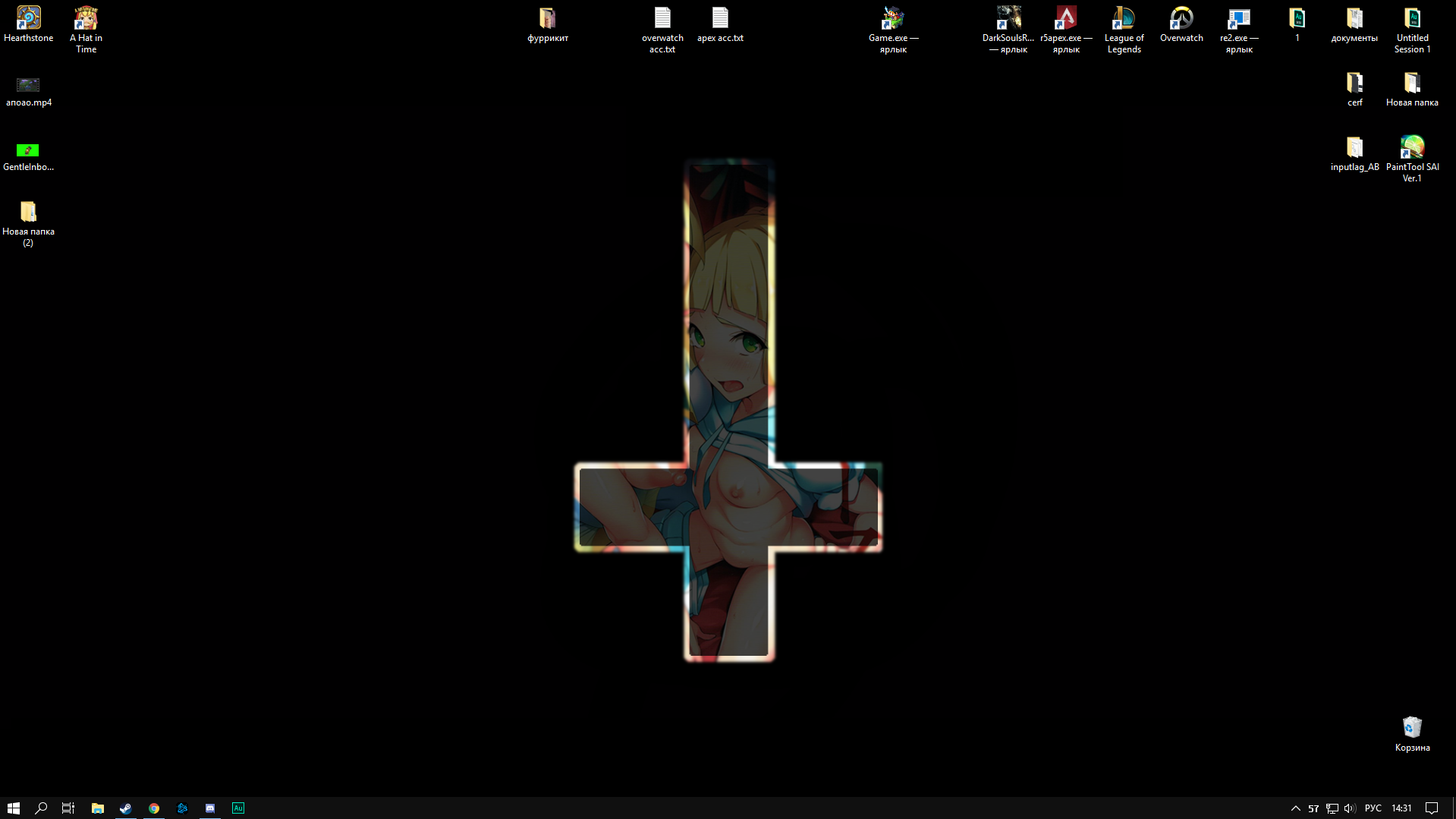Image resolution: width=1456 pixels, height=819 pixels.
Task: Change input language from РУС
Action: point(1373,808)
